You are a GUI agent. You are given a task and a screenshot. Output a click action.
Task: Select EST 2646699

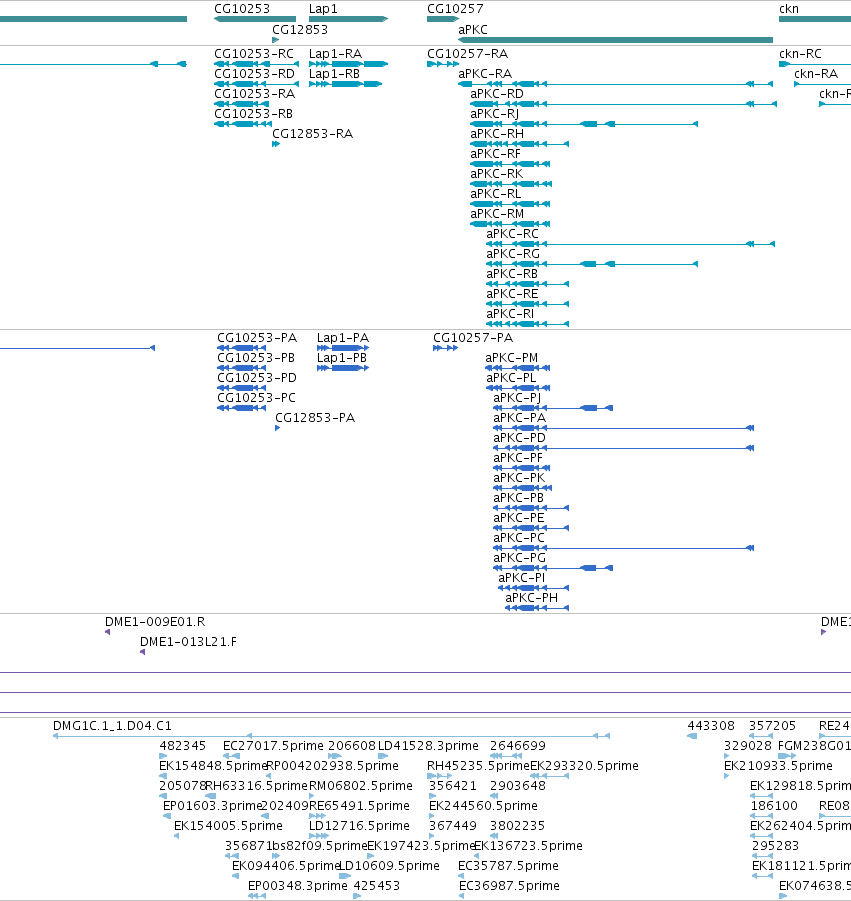[x=518, y=746]
